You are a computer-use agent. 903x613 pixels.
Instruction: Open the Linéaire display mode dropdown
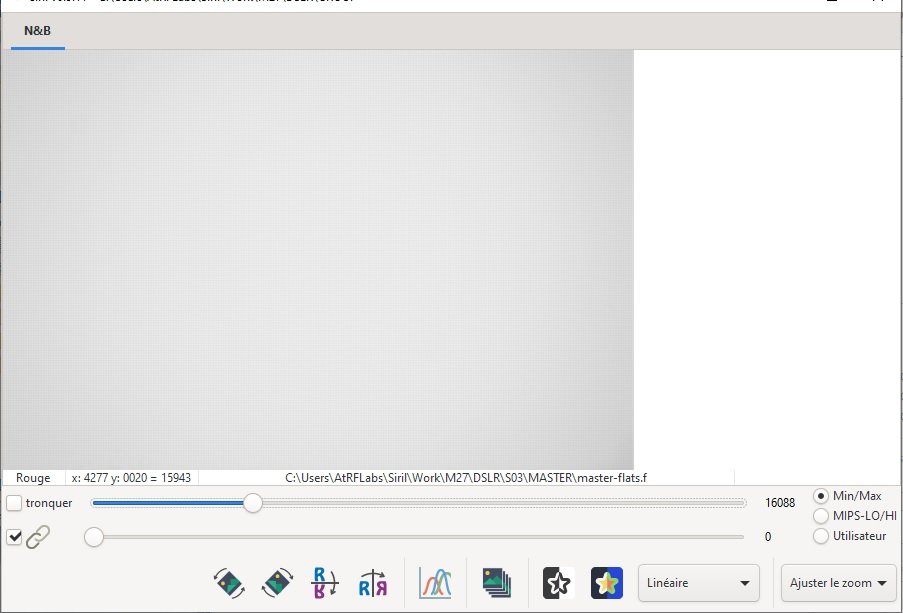(699, 583)
